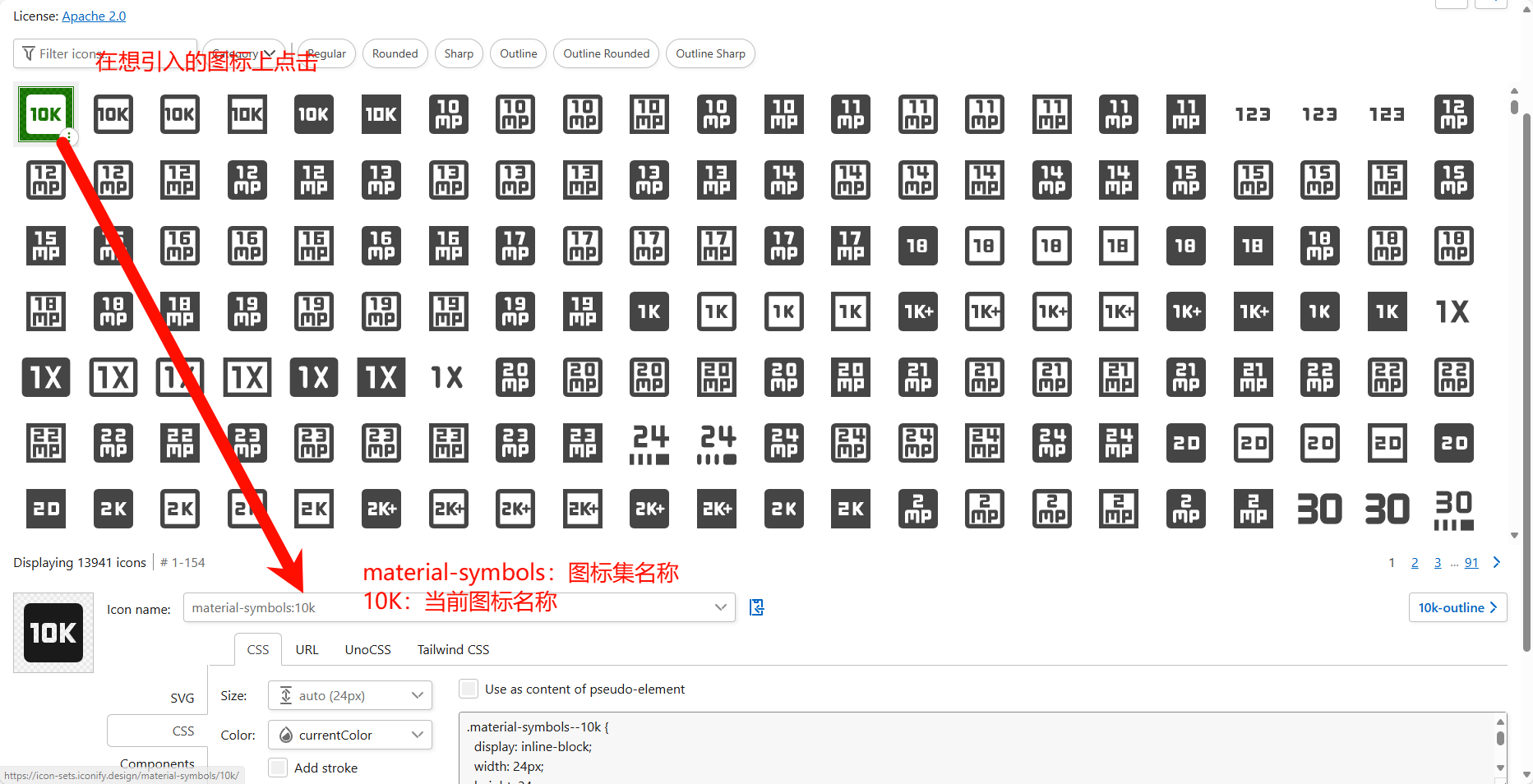Check the Add stroke option
Viewport: 1533px width, 784px height.
point(278,768)
